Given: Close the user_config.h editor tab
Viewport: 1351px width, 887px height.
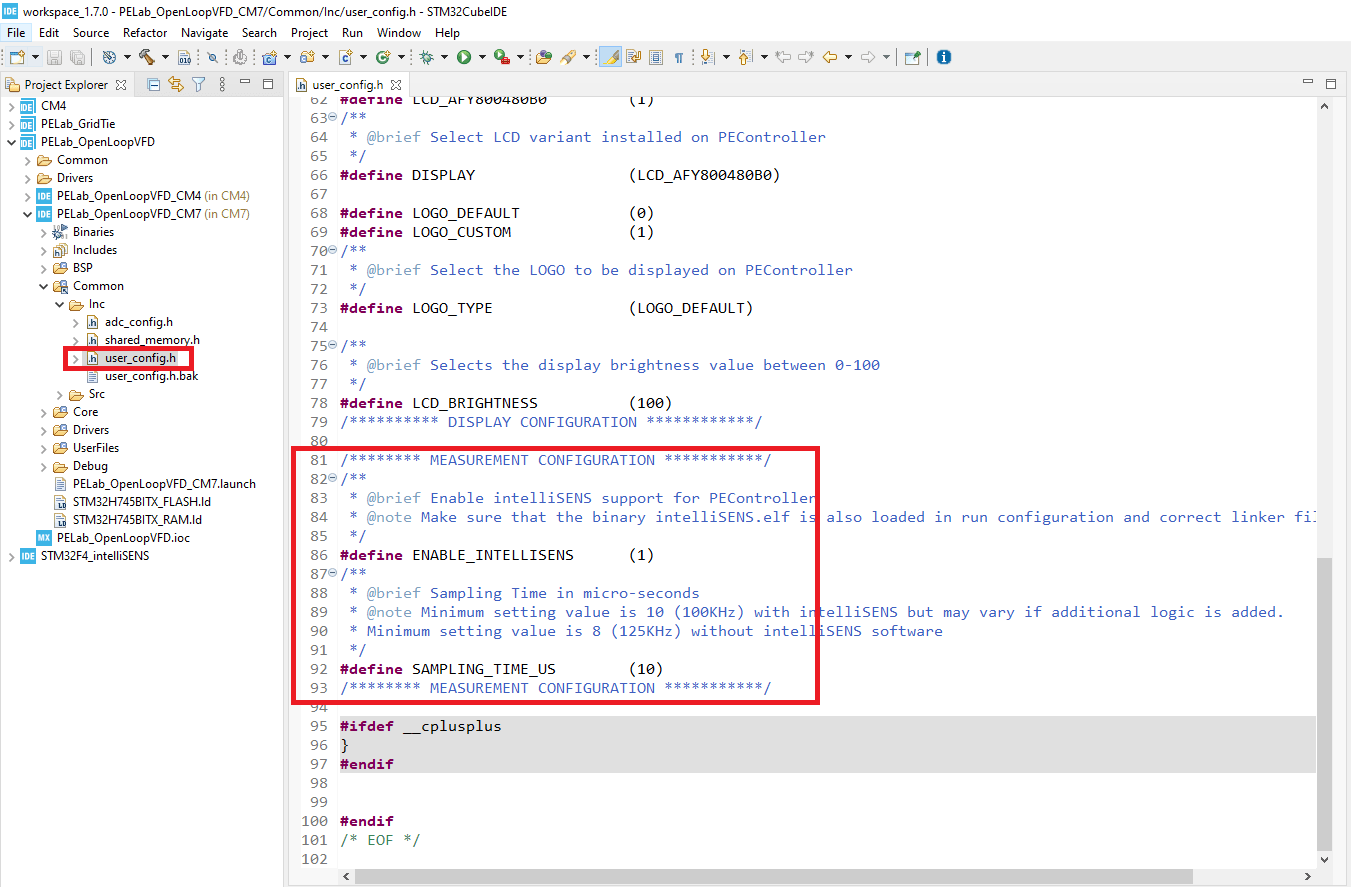Looking at the screenshot, I should (396, 85).
